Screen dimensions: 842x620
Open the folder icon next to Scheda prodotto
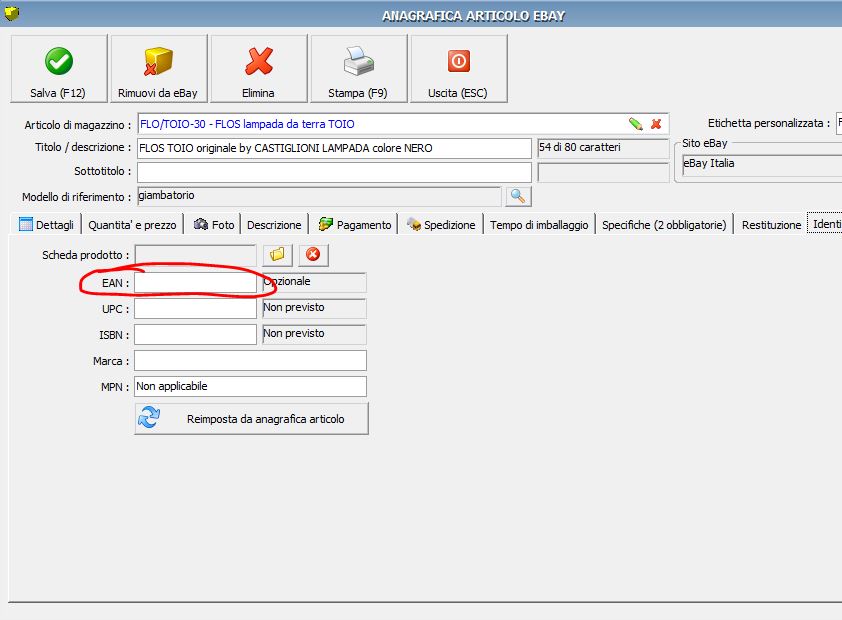pyautogui.click(x=277, y=254)
